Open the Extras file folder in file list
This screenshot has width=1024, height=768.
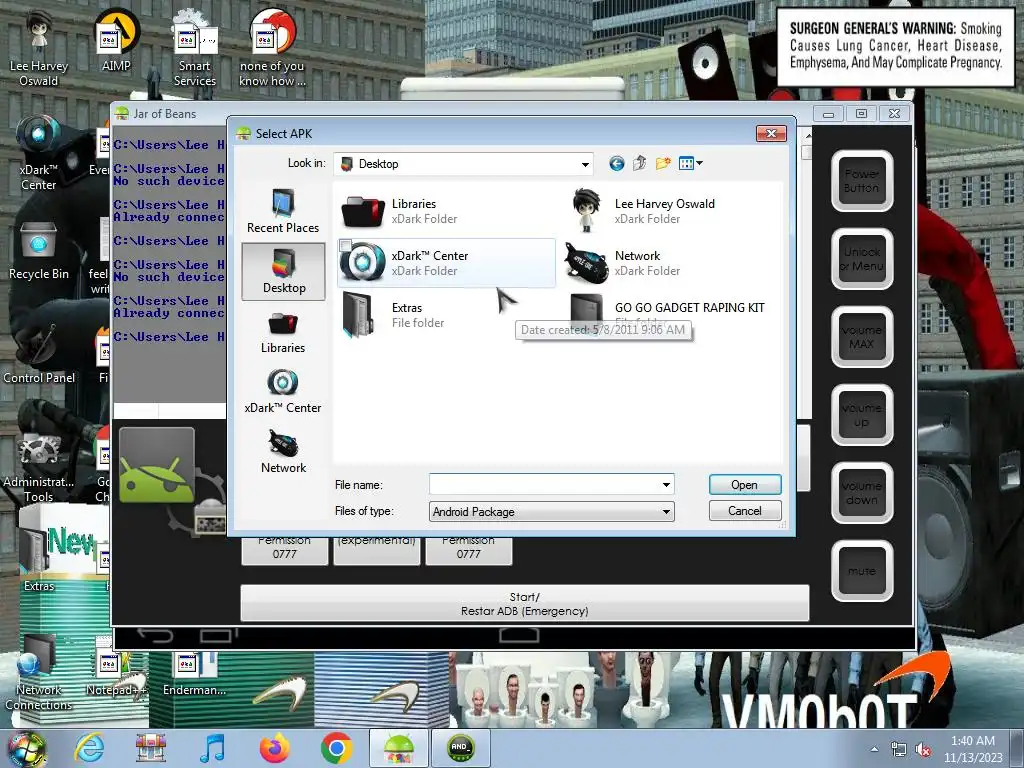coord(393,315)
